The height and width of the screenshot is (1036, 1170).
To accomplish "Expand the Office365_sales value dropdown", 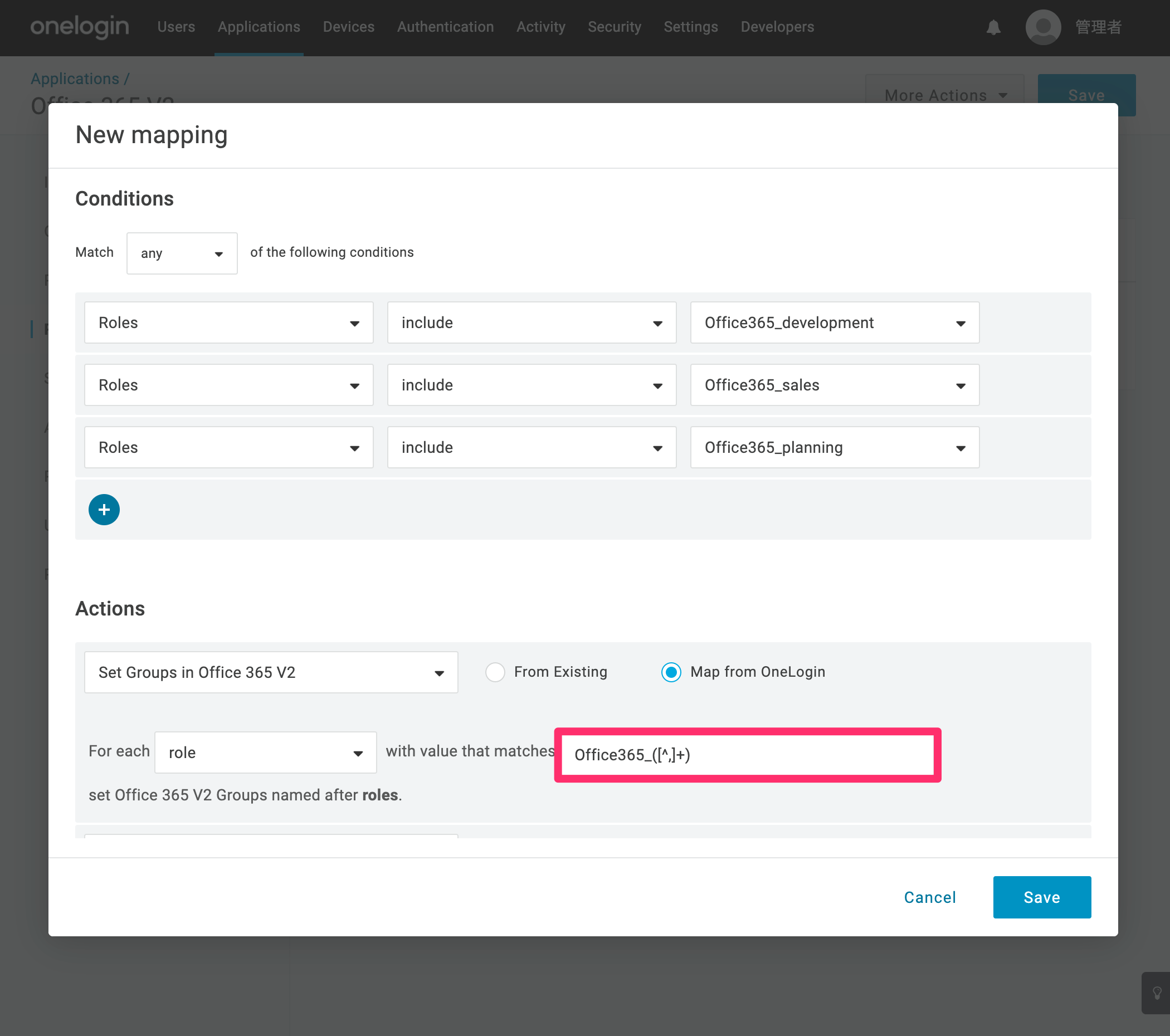I will click(835, 385).
